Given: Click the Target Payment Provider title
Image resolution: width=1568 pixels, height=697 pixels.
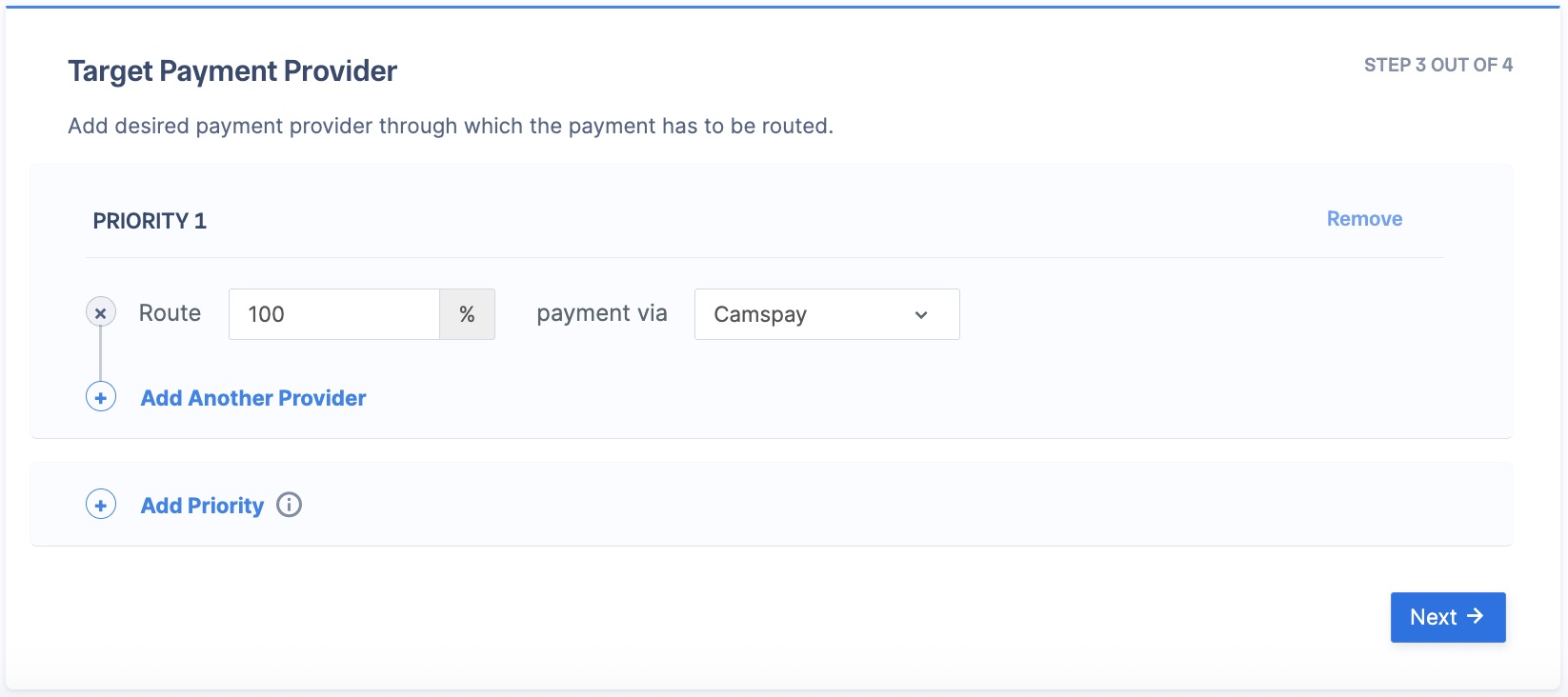Looking at the screenshot, I should [x=232, y=71].
